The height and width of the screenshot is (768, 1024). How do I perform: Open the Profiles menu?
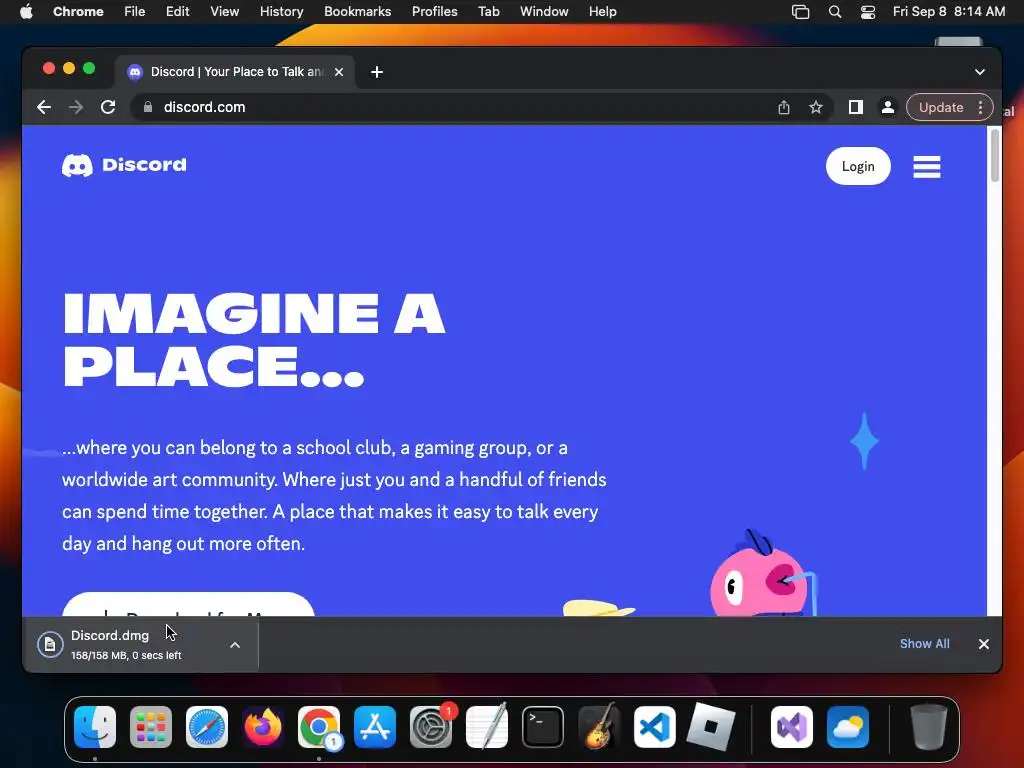tap(434, 12)
